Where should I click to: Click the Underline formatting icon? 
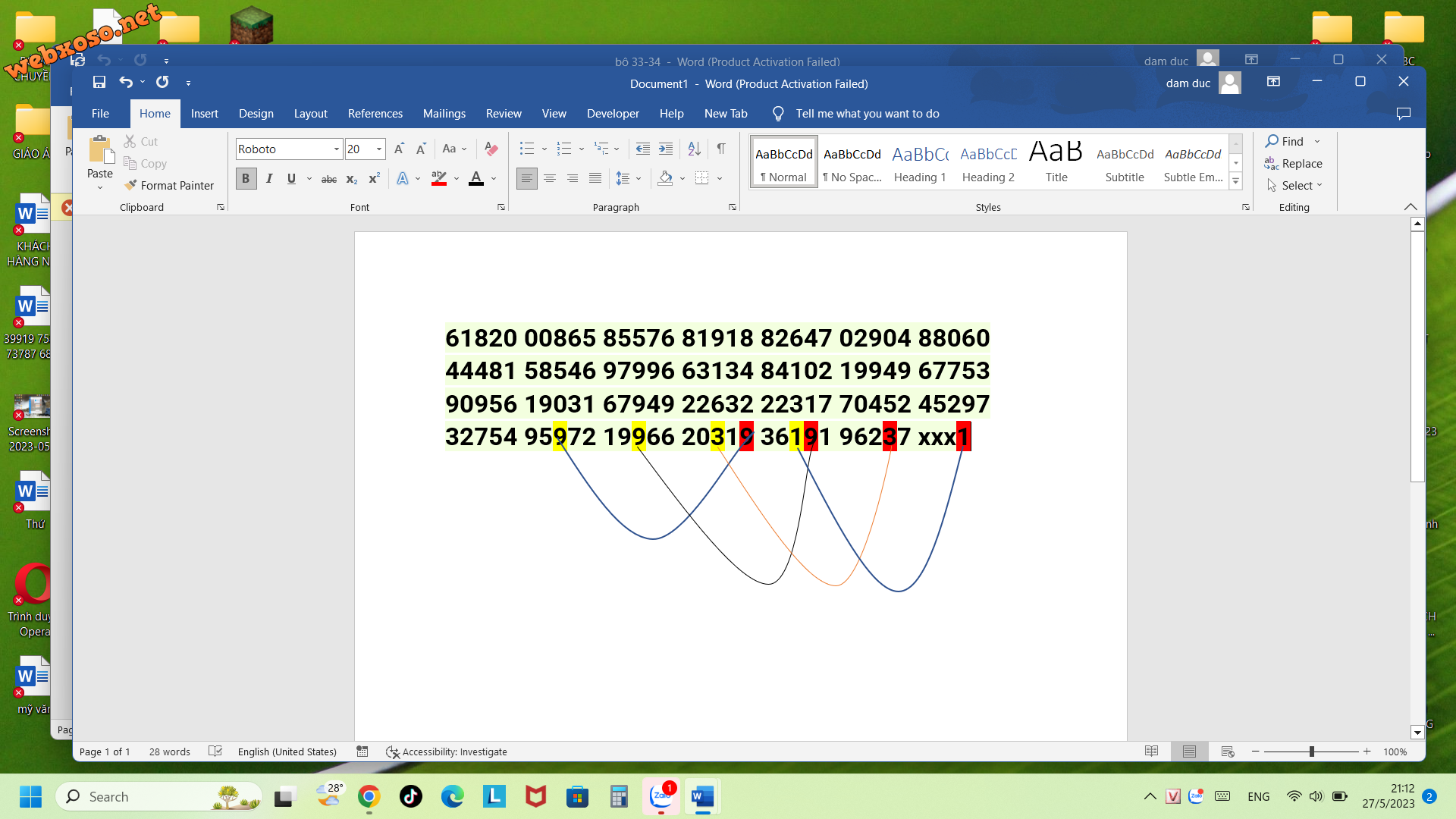292,179
